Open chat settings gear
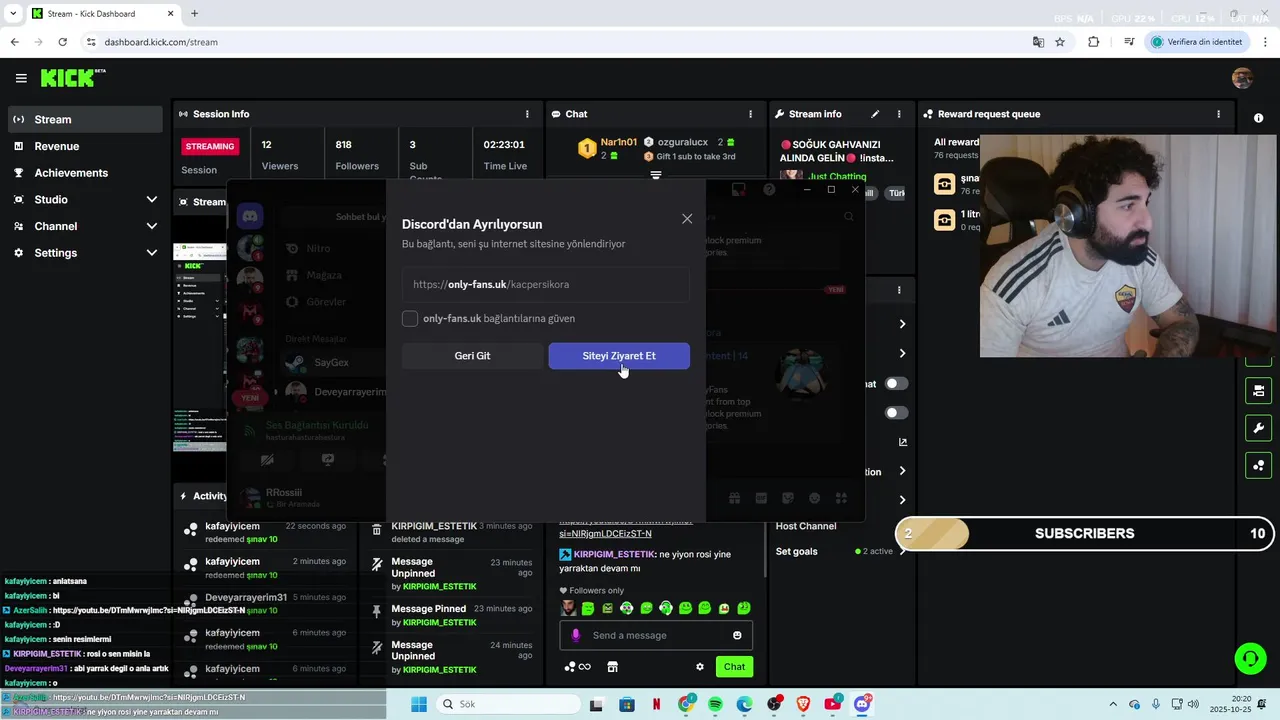 (700, 667)
